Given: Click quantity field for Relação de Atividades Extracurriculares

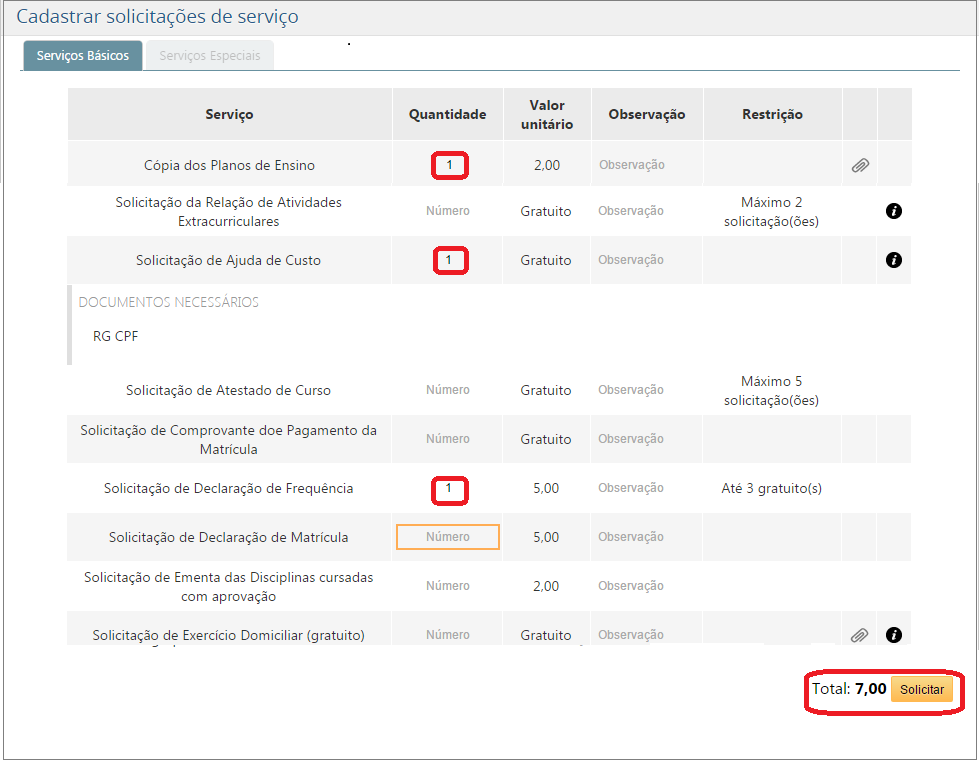Looking at the screenshot, I should click(x=447, y=211).
